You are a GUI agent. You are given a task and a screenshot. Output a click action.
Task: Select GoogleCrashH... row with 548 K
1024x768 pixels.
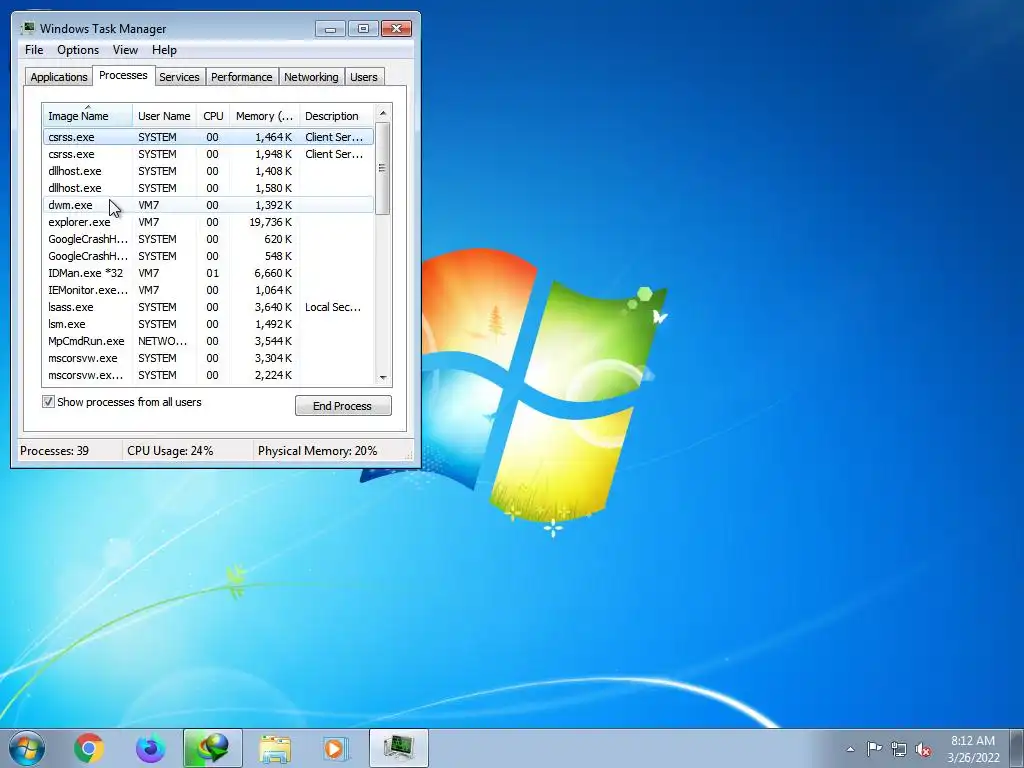point(208,256)
